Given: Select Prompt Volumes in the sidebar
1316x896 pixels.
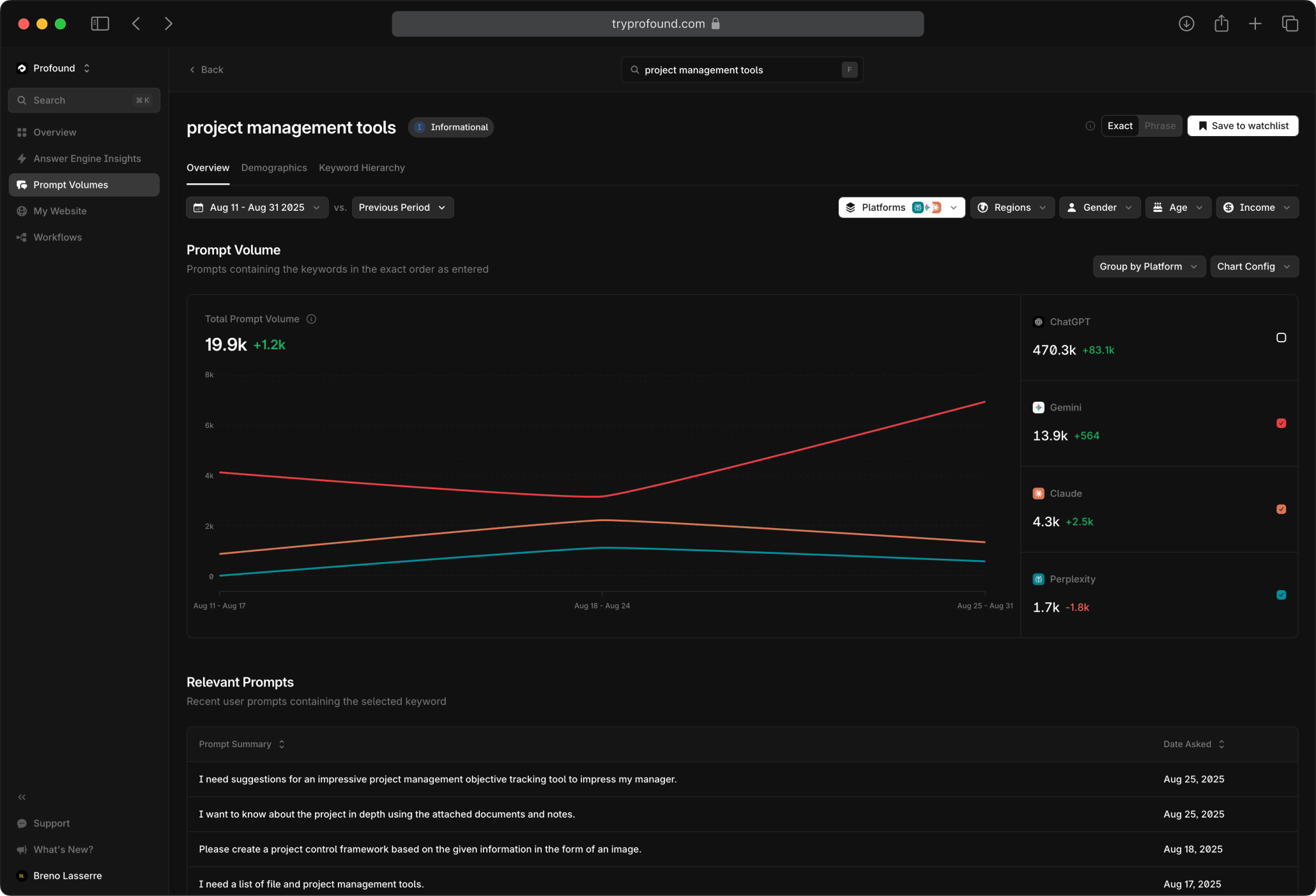Looking at the screenshot, I should coord(70,185).
